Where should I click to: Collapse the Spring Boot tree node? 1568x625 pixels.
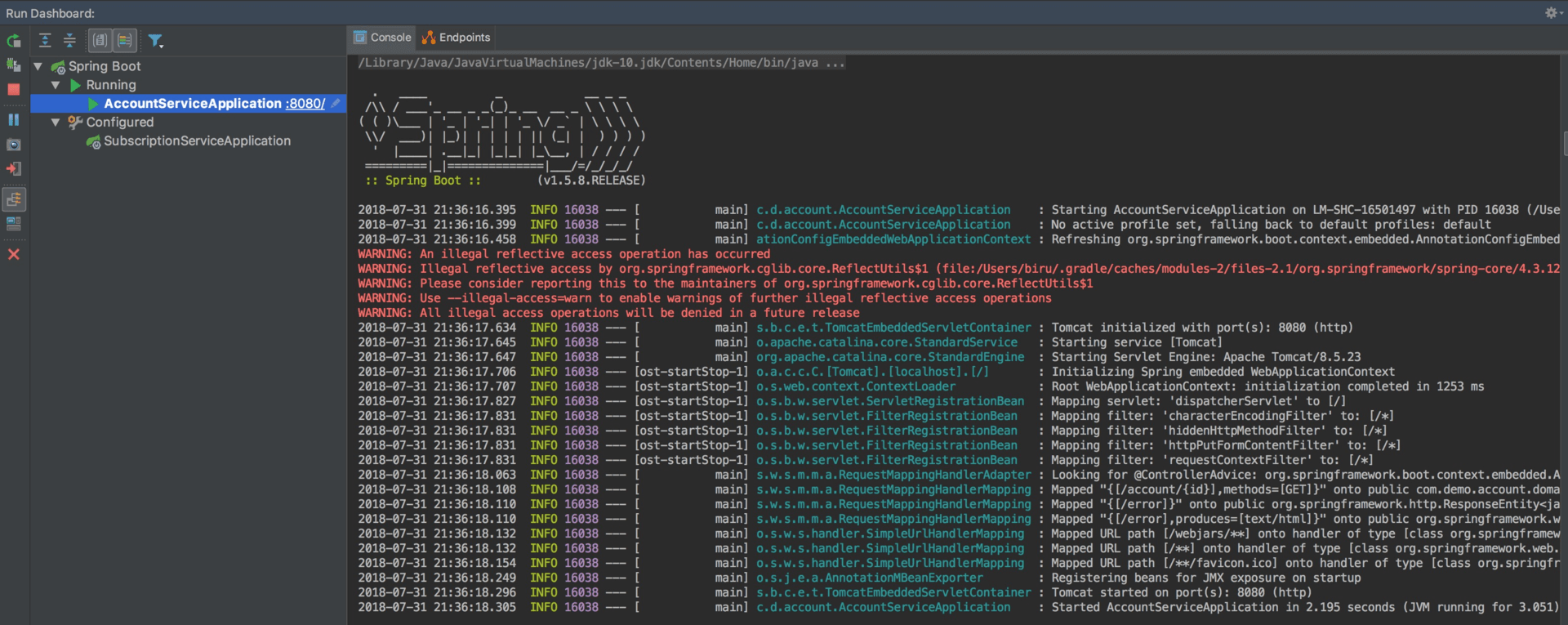[x=38, y=66]
